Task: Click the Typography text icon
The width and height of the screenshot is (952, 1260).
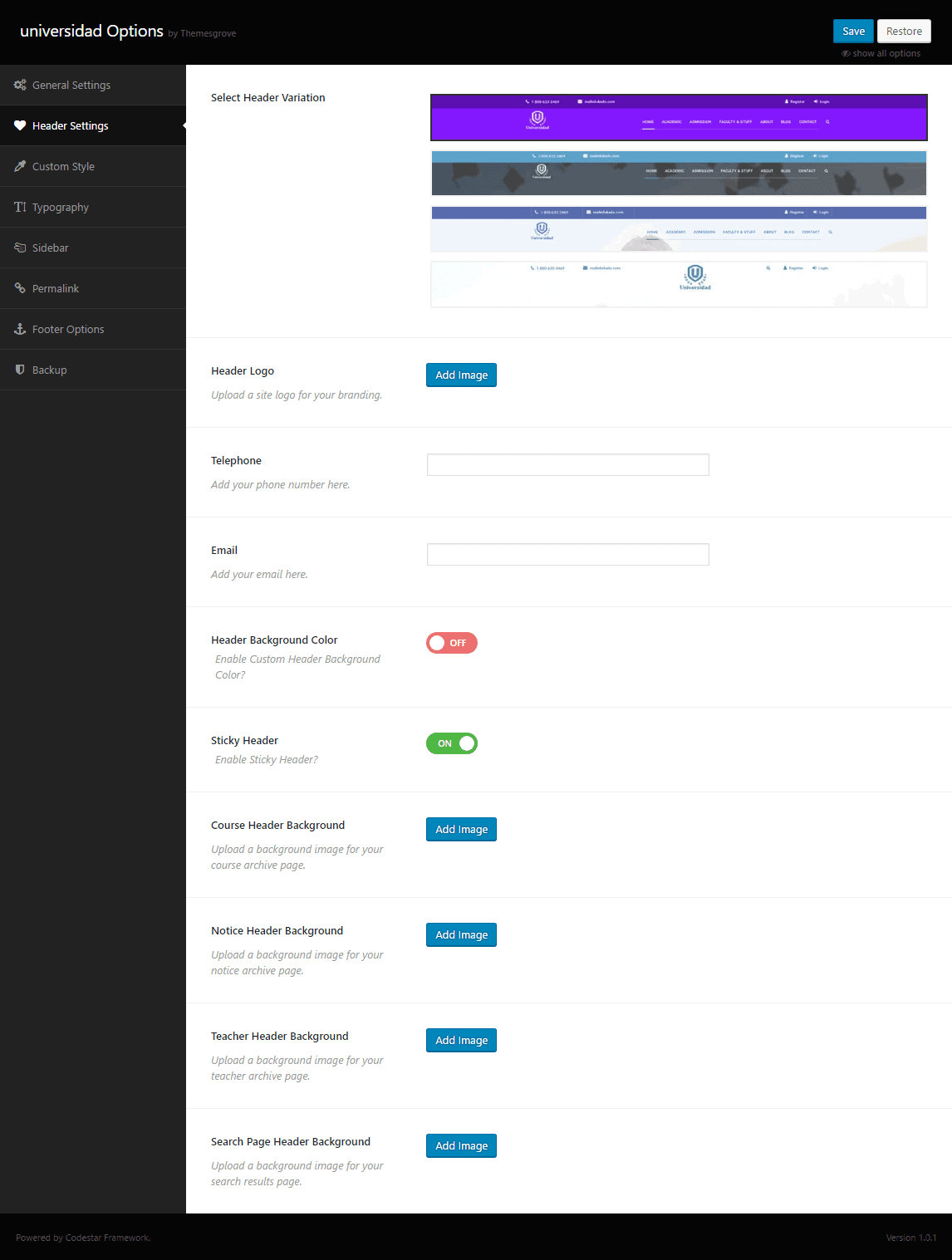Action: 20,207
